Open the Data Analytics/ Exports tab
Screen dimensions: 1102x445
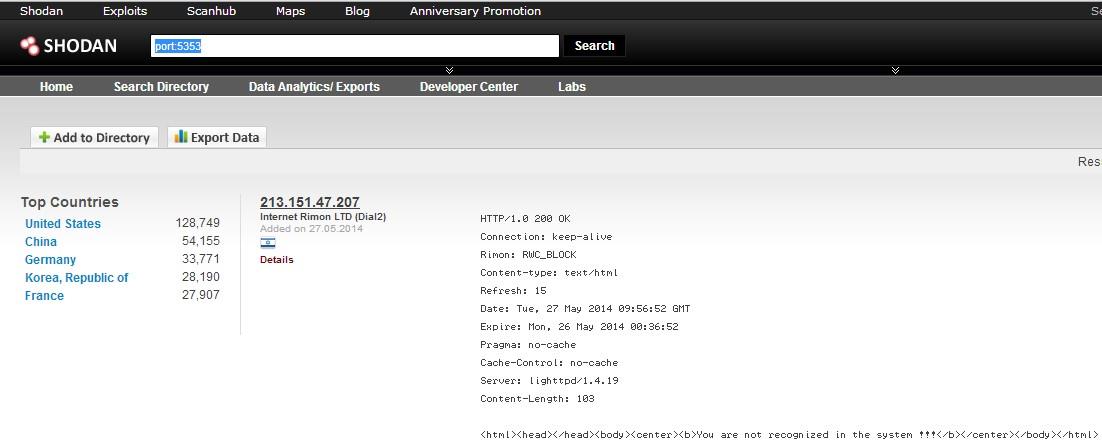[x=314, y=87]
